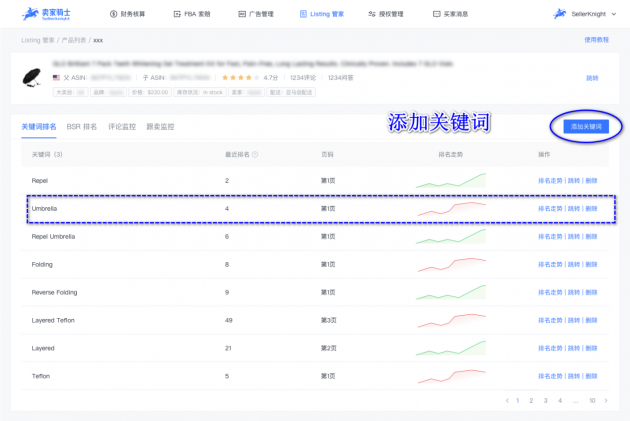Screen dimensions: 630x421
Task: Go to page 2 in pagination
Action: tap(531, 401)
